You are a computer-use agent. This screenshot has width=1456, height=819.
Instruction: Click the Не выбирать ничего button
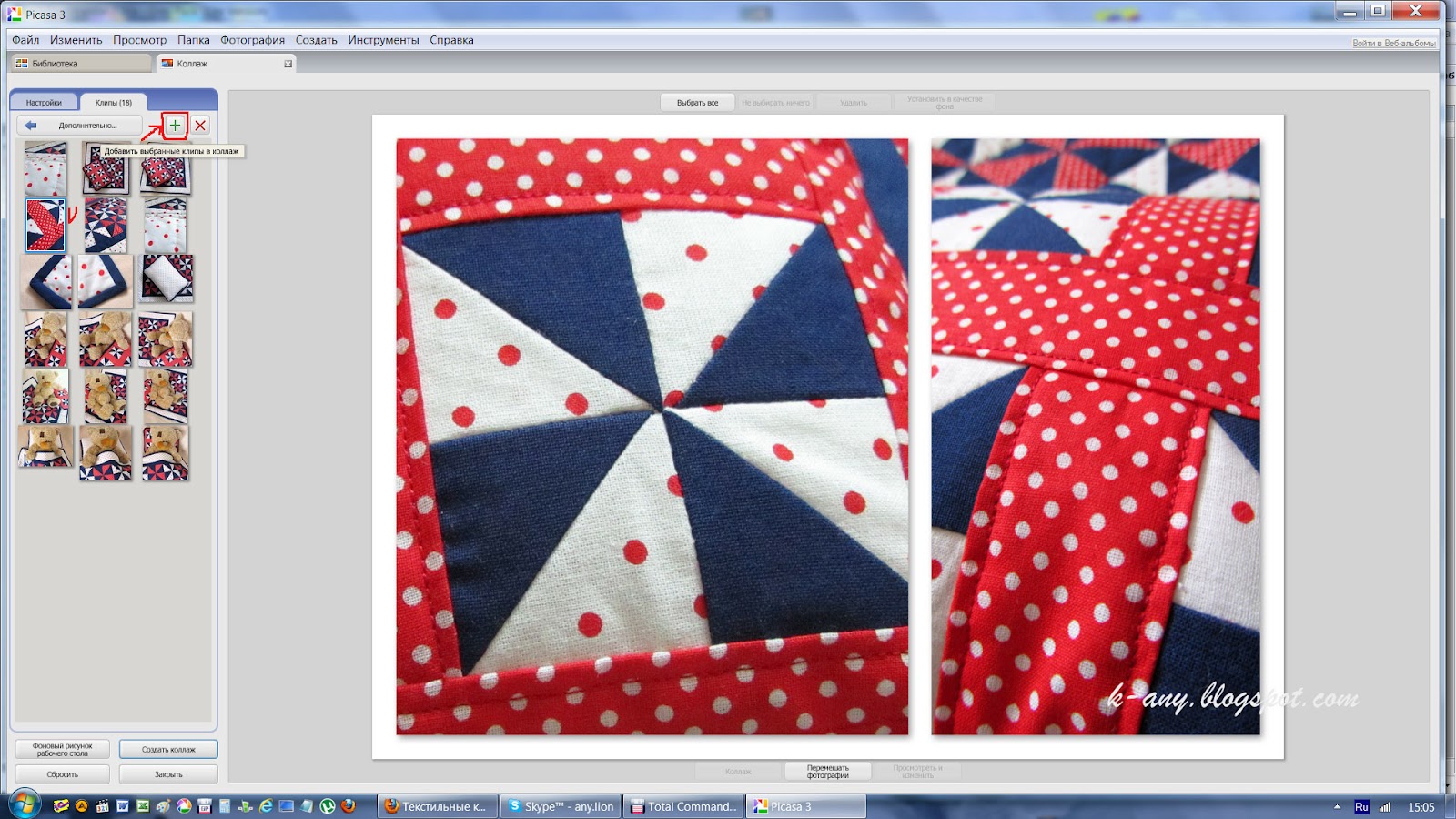coord(775,103)
